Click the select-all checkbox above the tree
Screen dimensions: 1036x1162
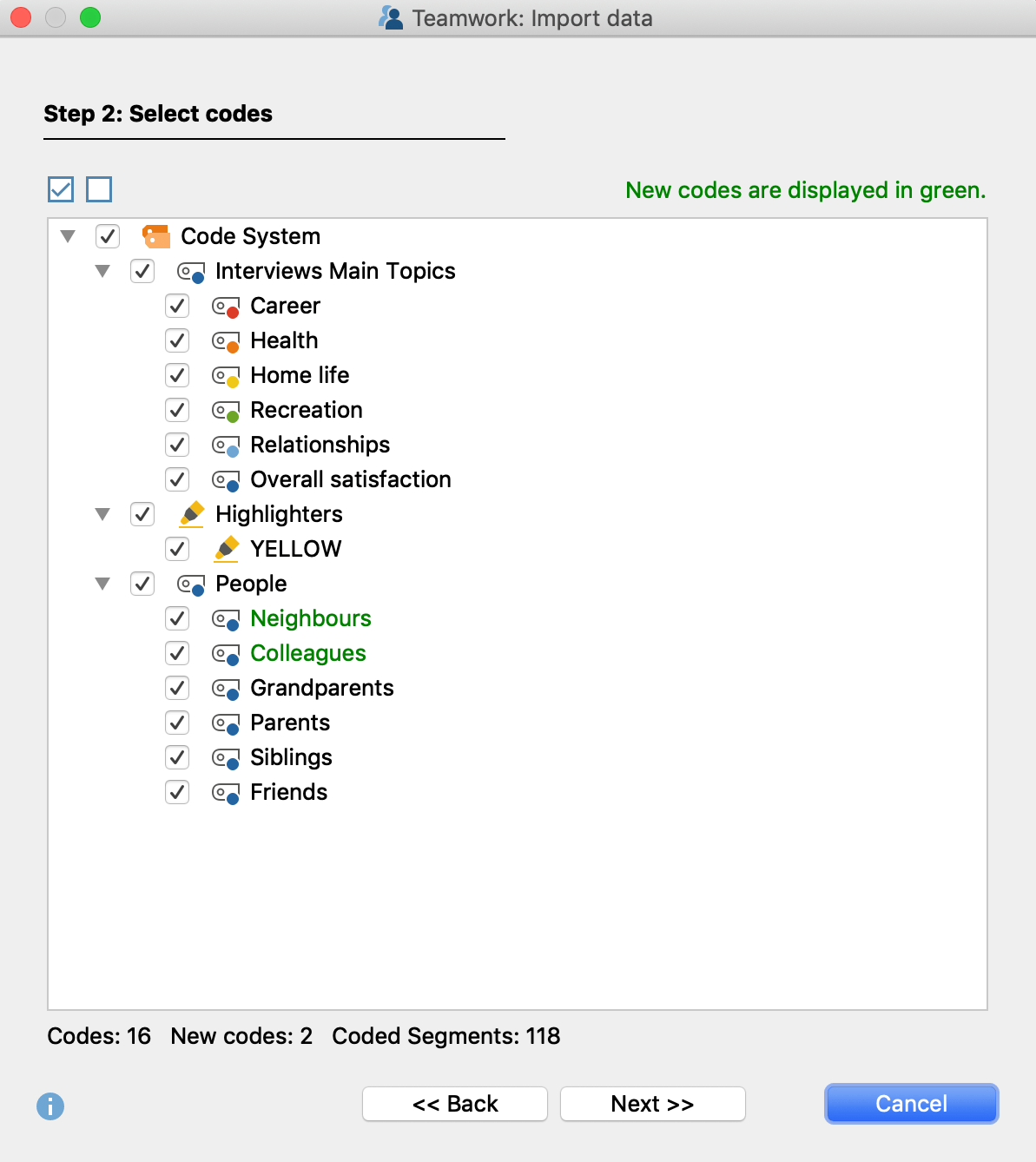coord(60,188)
